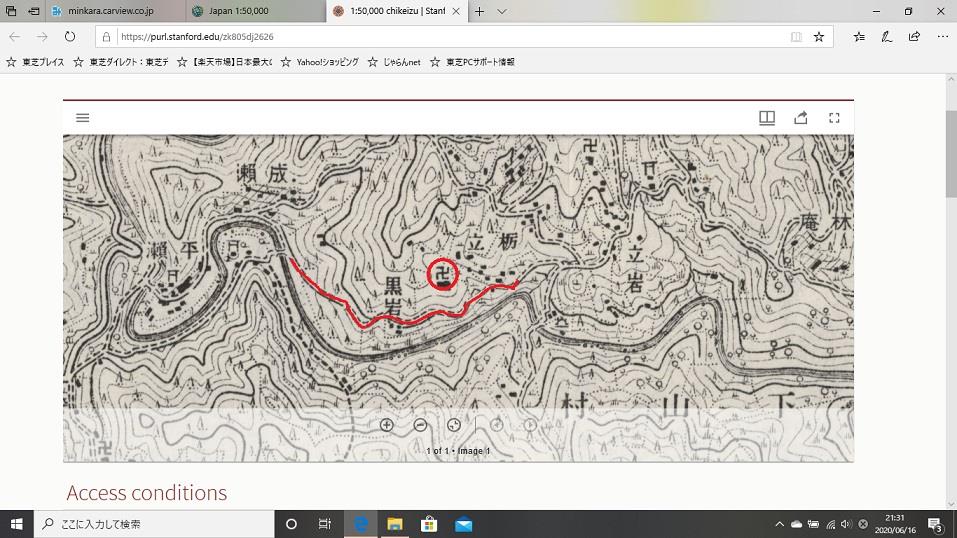Open the add notes pen tool
Viewport: 957px width, 538px height.
886,37
